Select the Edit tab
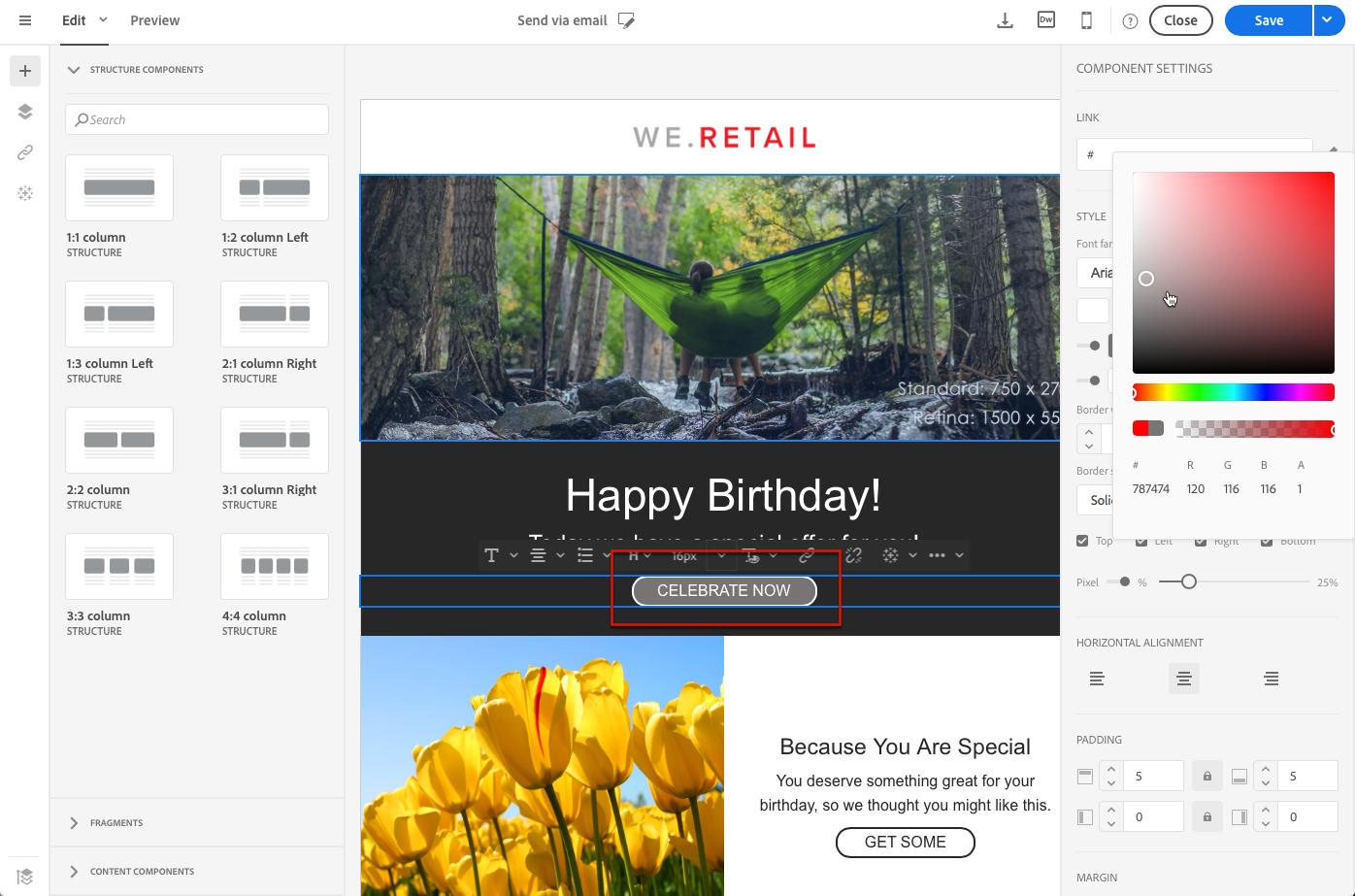The image size is (1355, 896). [74, 20]
